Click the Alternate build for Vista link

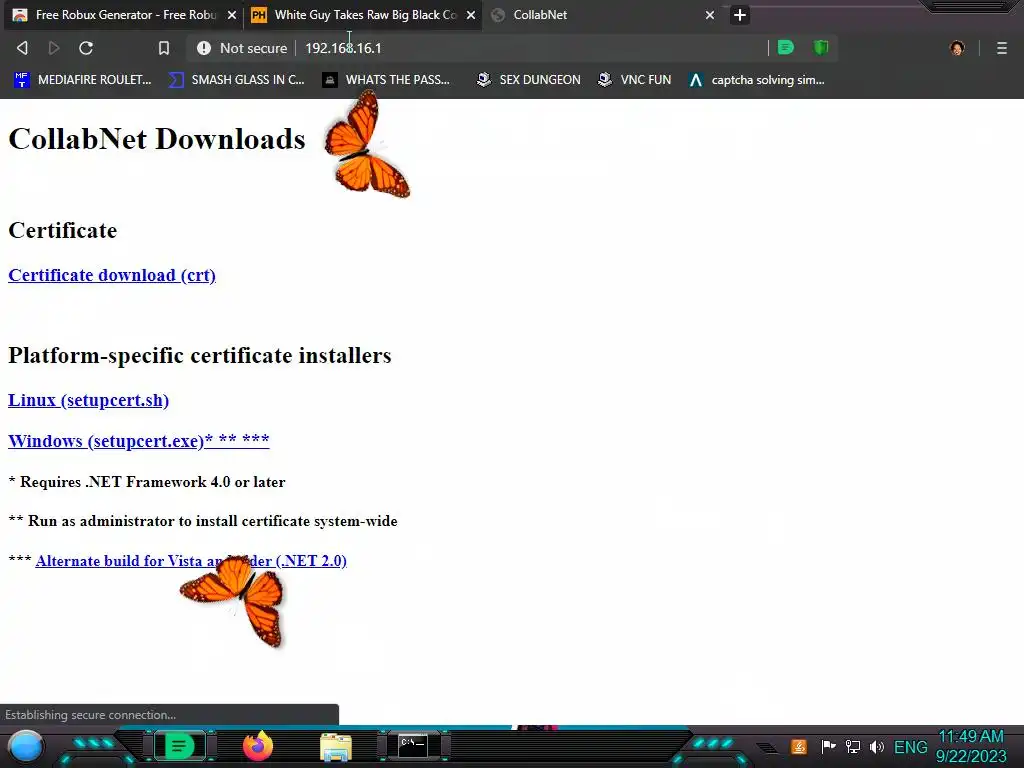point(191,561)
